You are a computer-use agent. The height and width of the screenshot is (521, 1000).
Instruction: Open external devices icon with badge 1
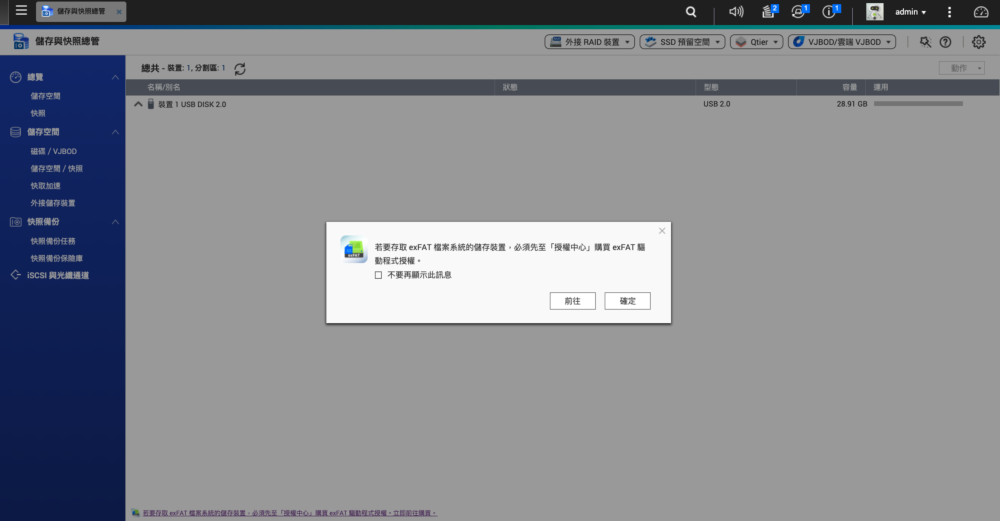(x=799, y=11)
